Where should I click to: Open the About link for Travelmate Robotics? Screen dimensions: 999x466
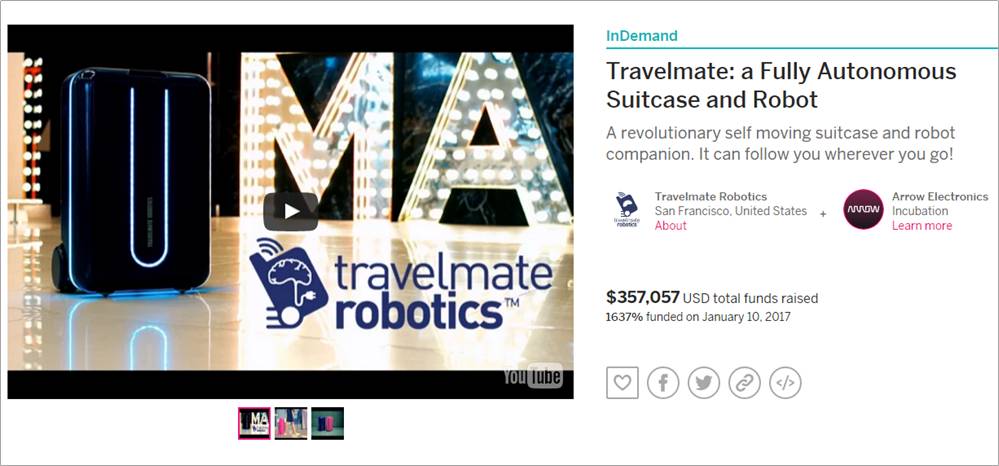(x=670, y=226)
